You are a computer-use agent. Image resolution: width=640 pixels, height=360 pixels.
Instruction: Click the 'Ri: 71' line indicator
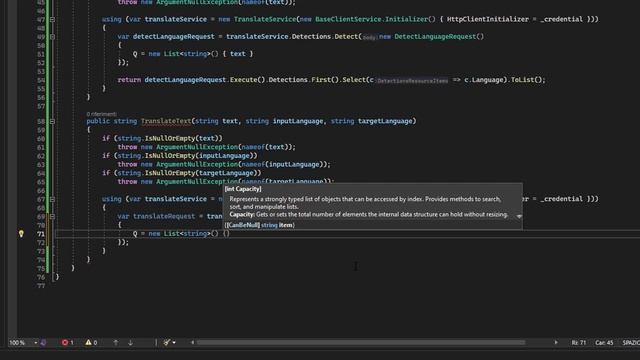coord(579,342)
